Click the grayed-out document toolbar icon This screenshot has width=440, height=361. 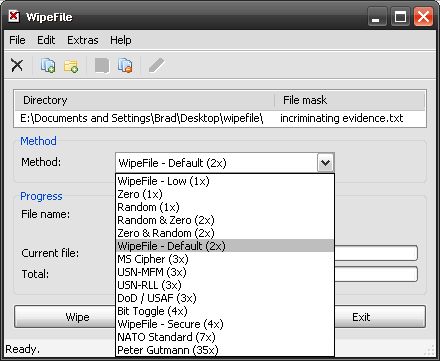click(102, 65)
